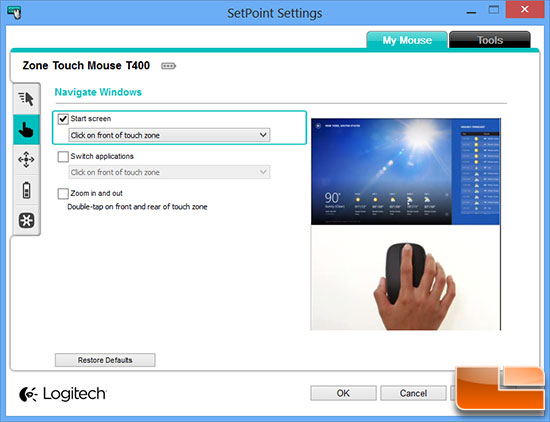Enable the Switch applications checkbox

63,156
